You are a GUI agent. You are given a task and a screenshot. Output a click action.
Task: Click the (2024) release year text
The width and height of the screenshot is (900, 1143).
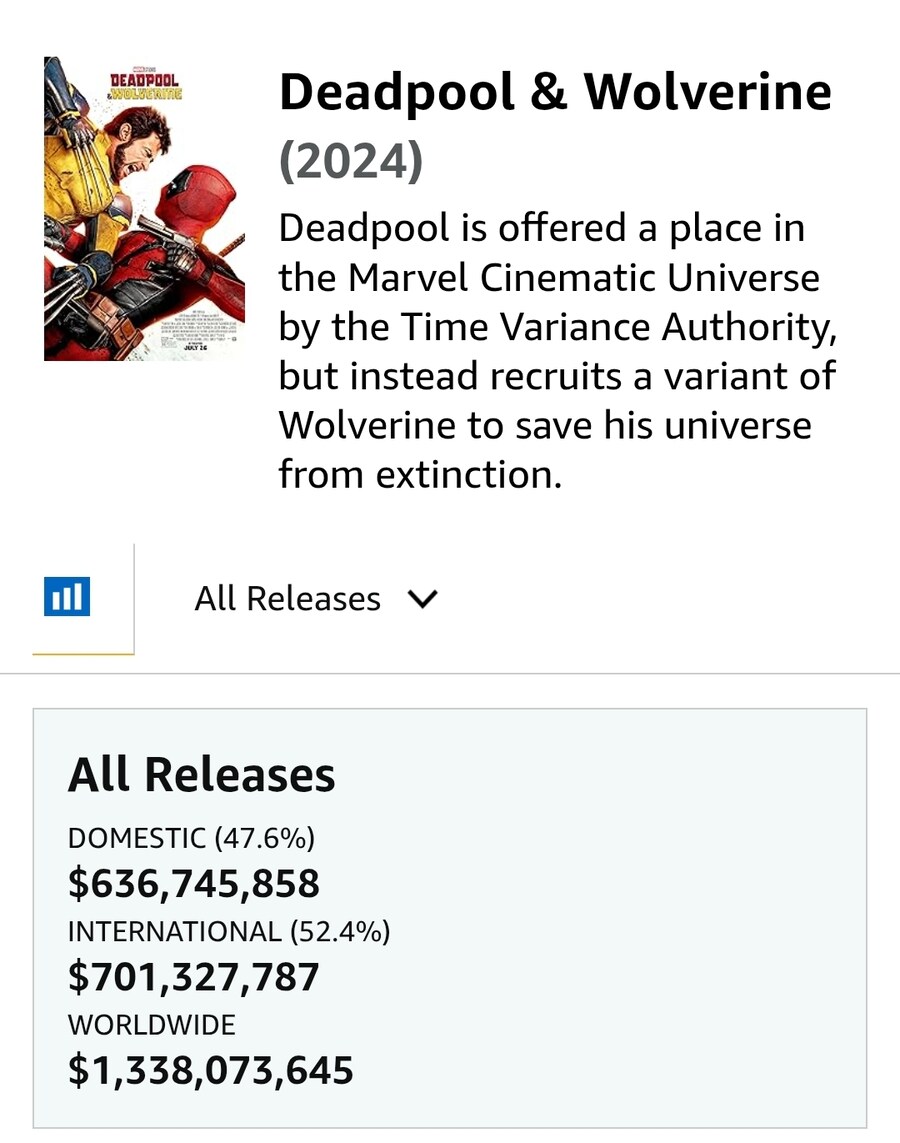point(351,161)
